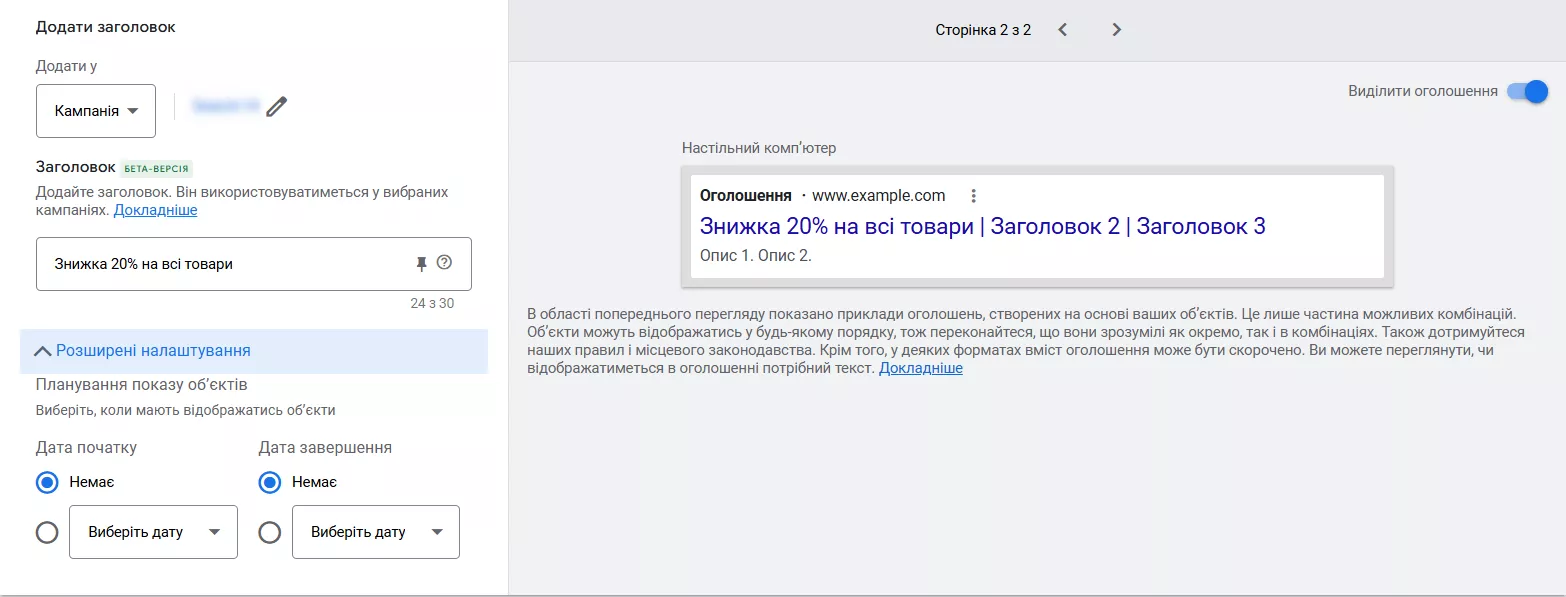This screenshot has width=1566, height=597.
Task: Click into the headline text input field
Action: pyautogui.click(x=220, y=264)
